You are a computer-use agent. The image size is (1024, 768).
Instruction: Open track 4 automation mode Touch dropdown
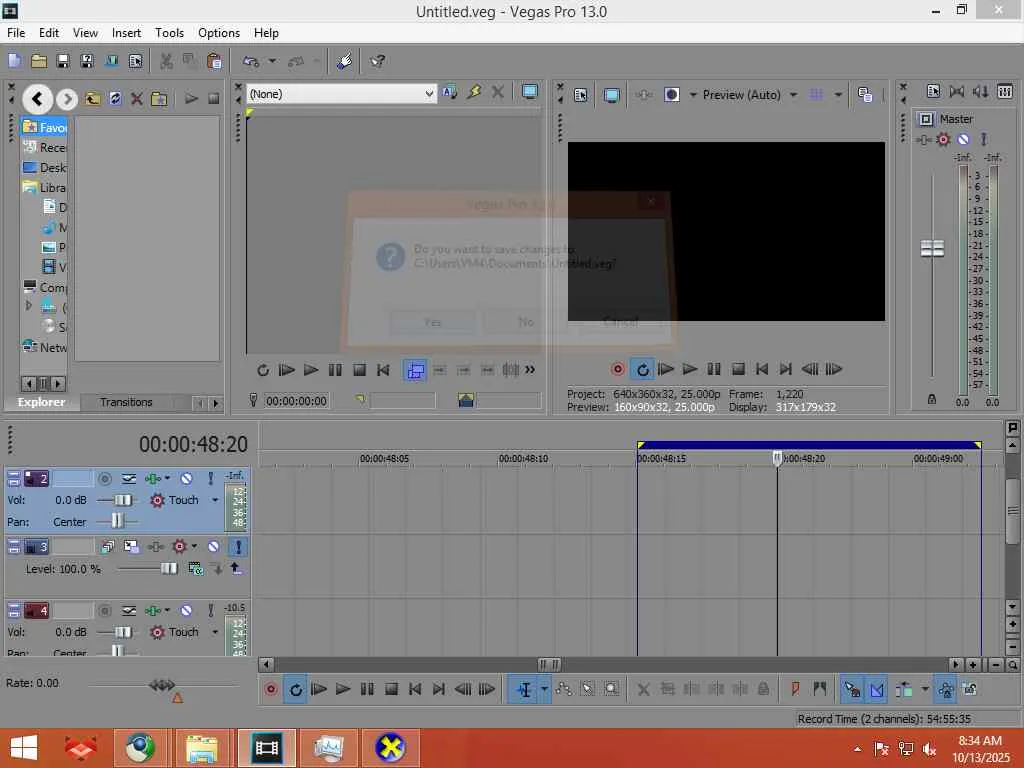tap(215, 632)
